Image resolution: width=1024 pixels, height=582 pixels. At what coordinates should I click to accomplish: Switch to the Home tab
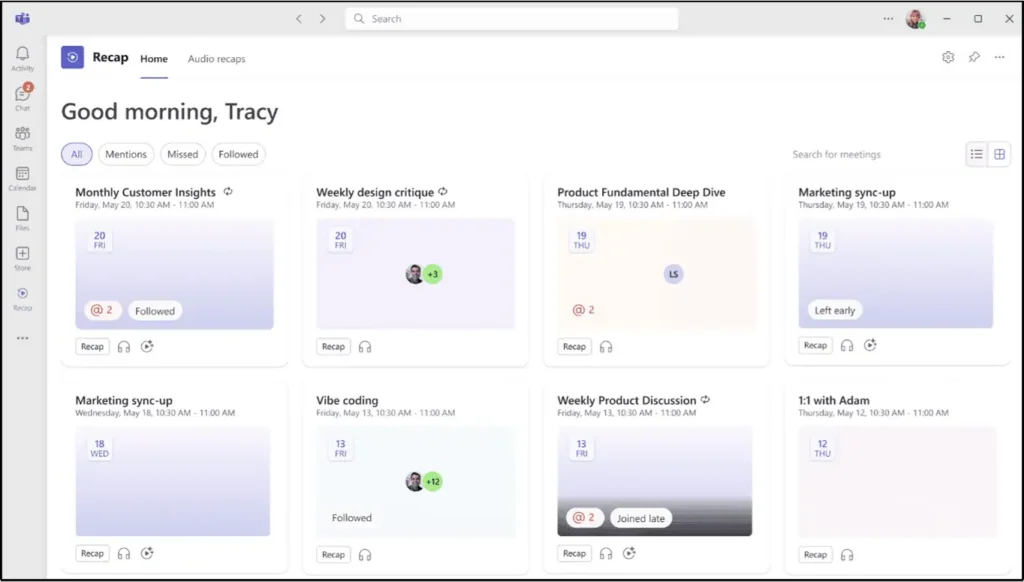pyautogui.click(x=154, y=59)
